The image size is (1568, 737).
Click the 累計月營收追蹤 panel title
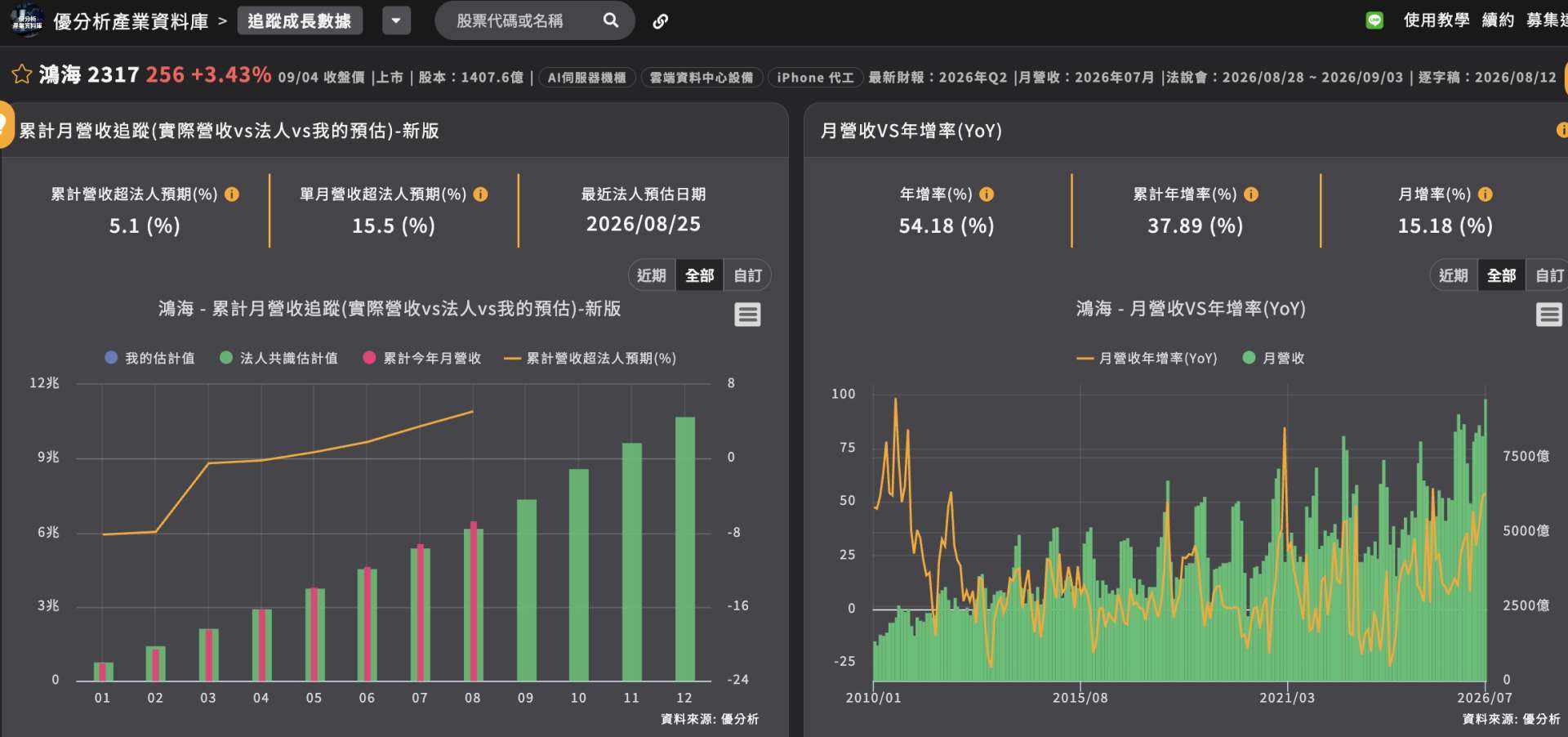[x=229, y=131]
